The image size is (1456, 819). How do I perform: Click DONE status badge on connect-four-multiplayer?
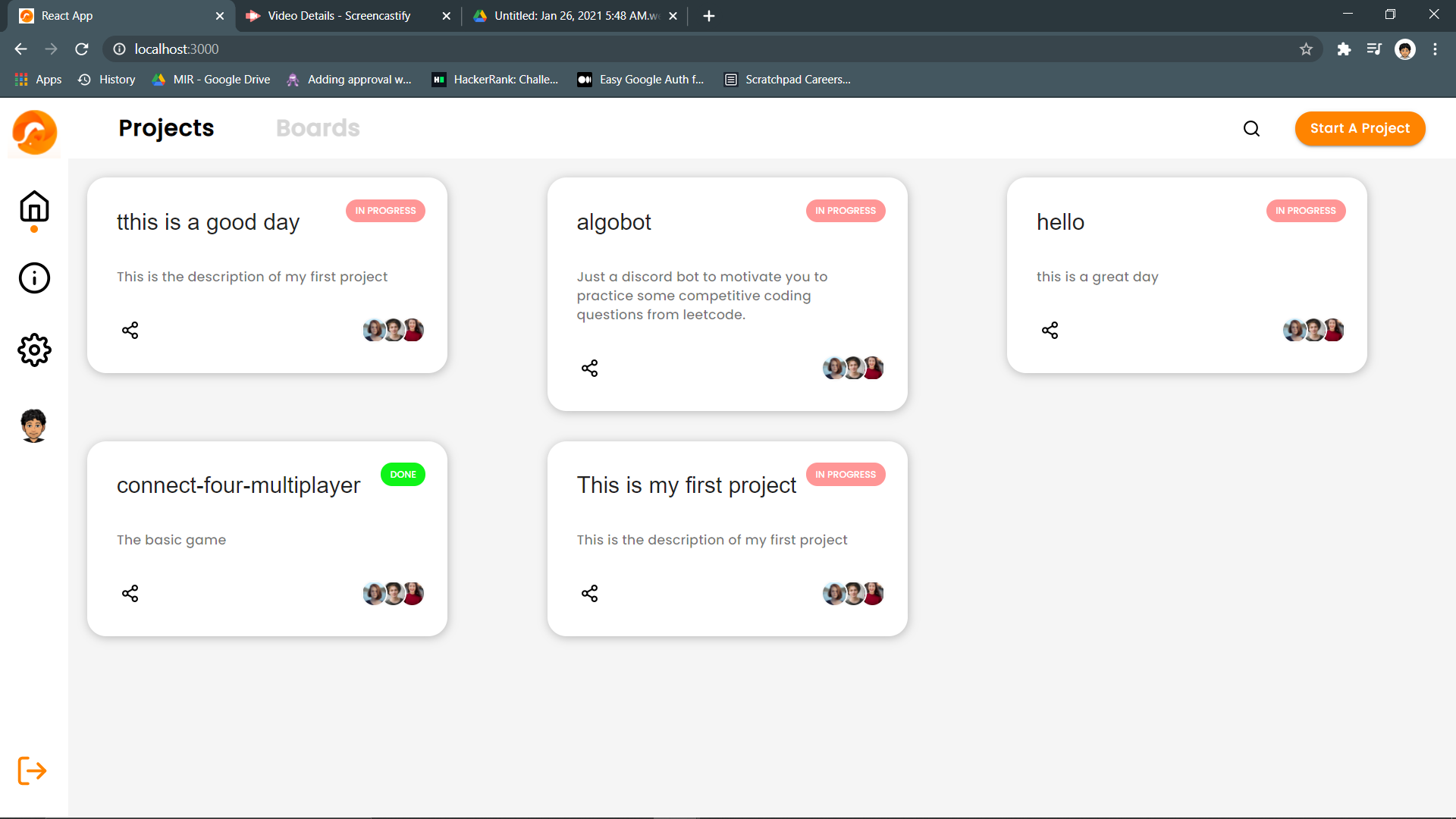(403, 475)
